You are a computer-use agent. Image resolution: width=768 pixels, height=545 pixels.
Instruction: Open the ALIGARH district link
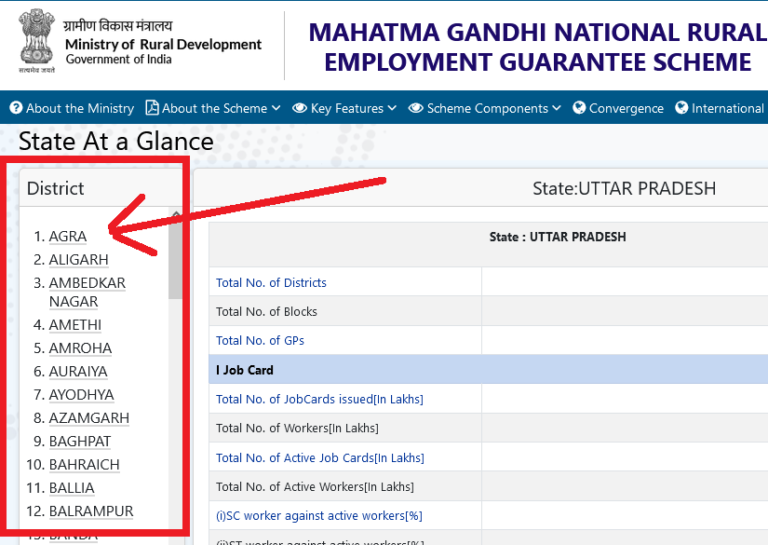click(x=78, y=259)
